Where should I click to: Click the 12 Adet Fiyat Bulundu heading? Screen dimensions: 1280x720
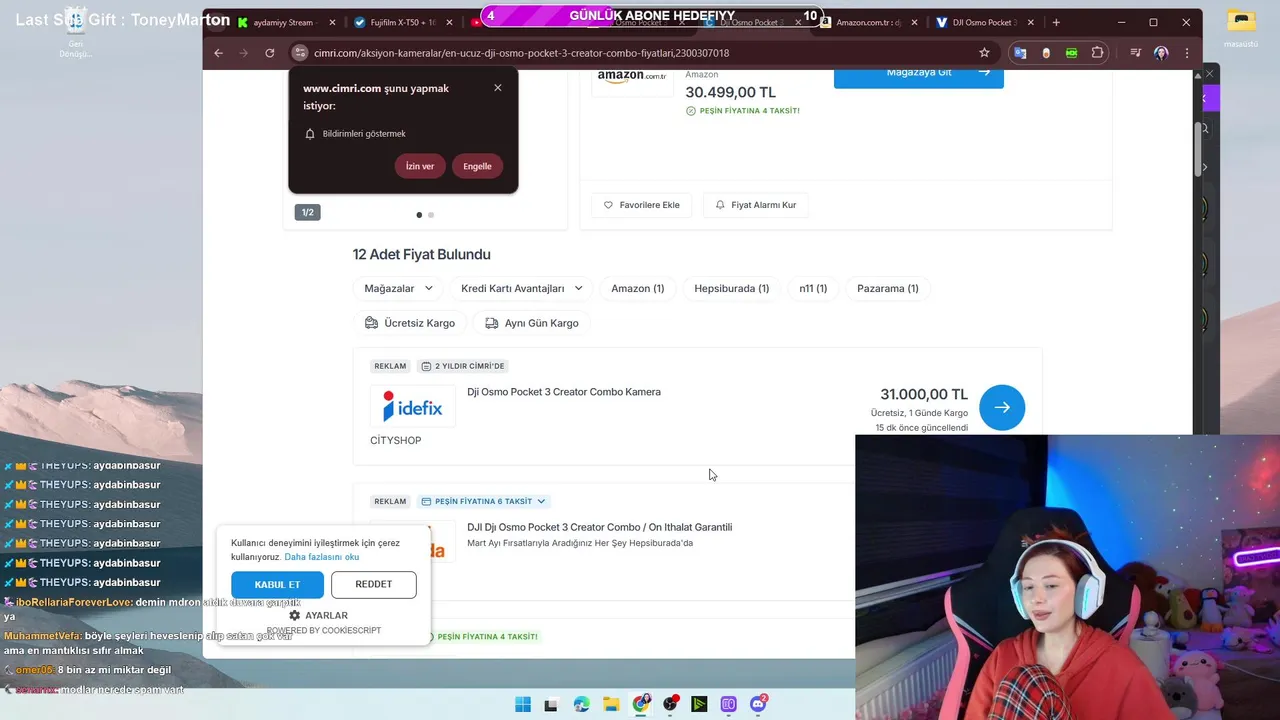coord(421,255)
